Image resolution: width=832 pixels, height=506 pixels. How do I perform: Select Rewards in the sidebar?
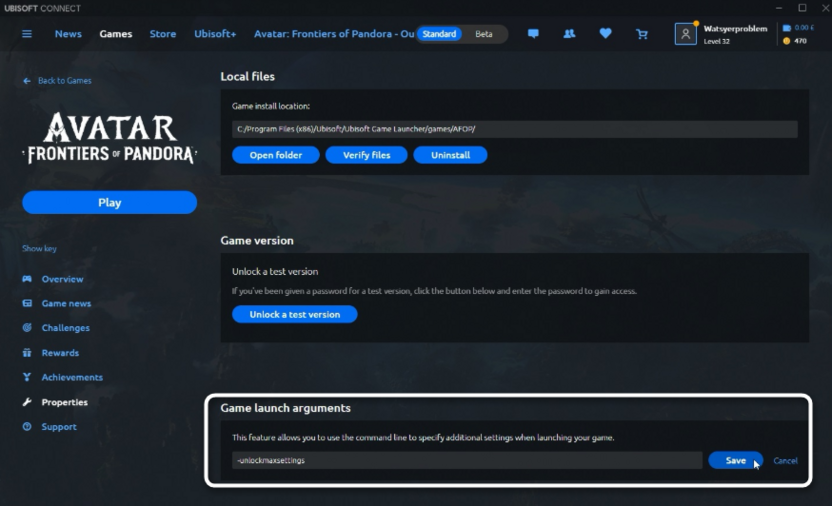60,353
